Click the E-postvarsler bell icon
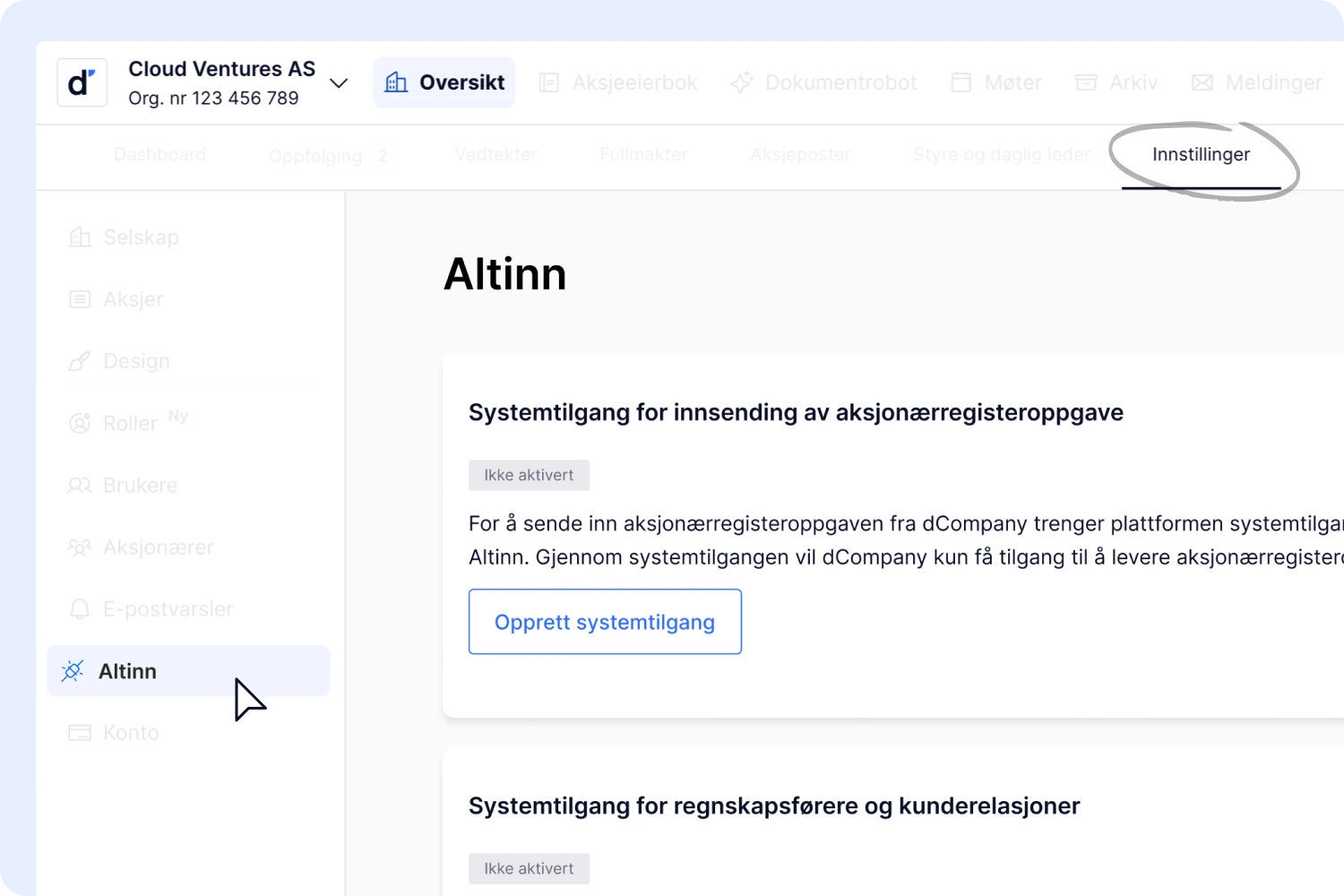This screenshot has width=1344, height=896. tap(80, 610)
